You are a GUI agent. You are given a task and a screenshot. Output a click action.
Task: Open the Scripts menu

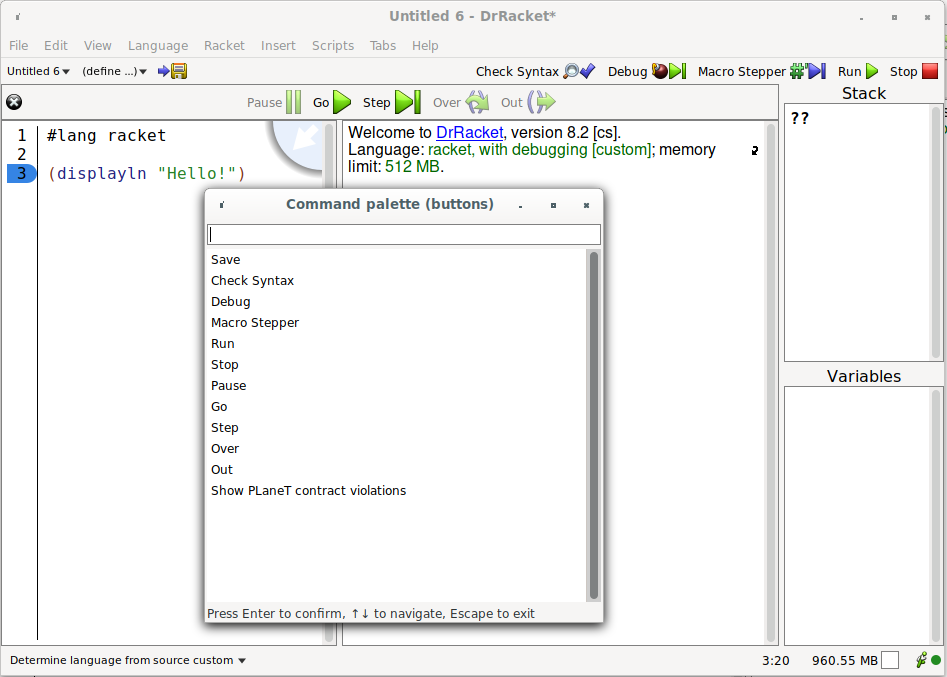pyautogui.click(x=333, y=45)
